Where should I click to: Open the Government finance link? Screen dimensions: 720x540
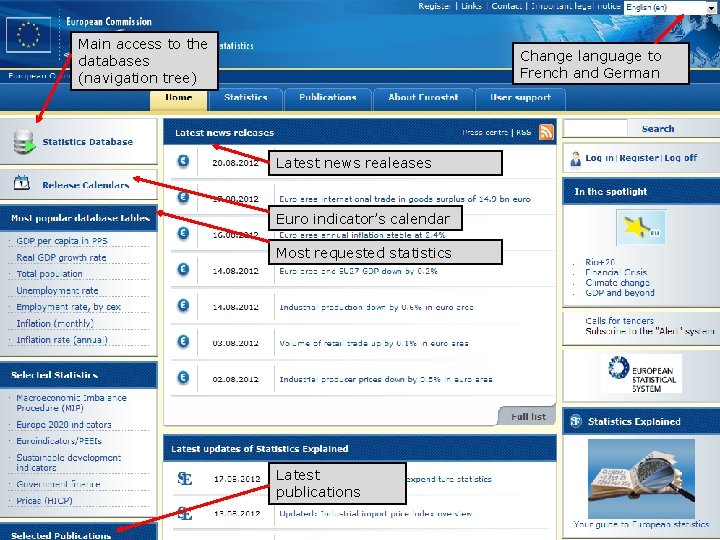tap(58, 484)
